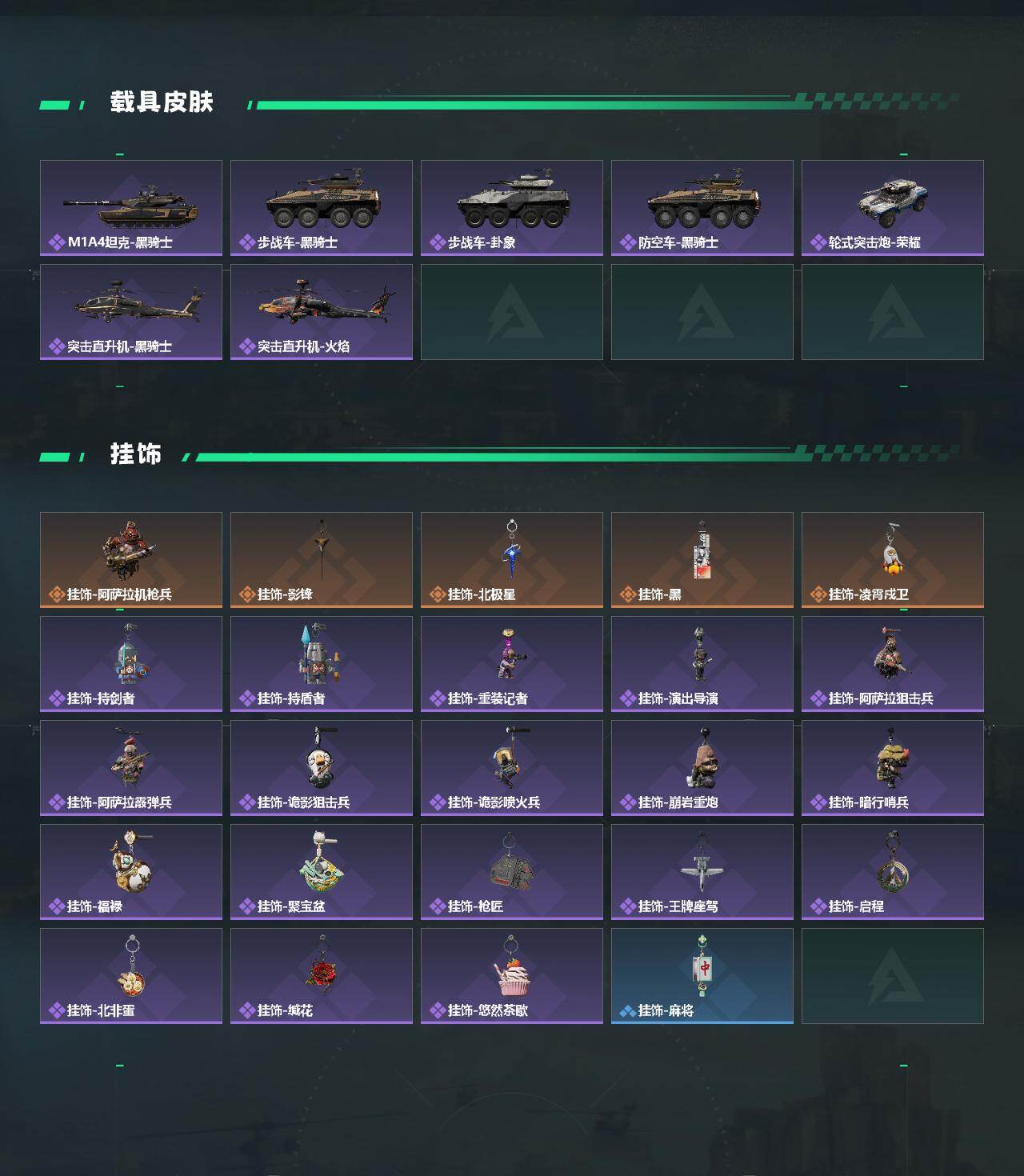Select the 突击直升机-火焰 helicopter skin
Screen dimensions: 1024x1176
(x=322, y=312)
